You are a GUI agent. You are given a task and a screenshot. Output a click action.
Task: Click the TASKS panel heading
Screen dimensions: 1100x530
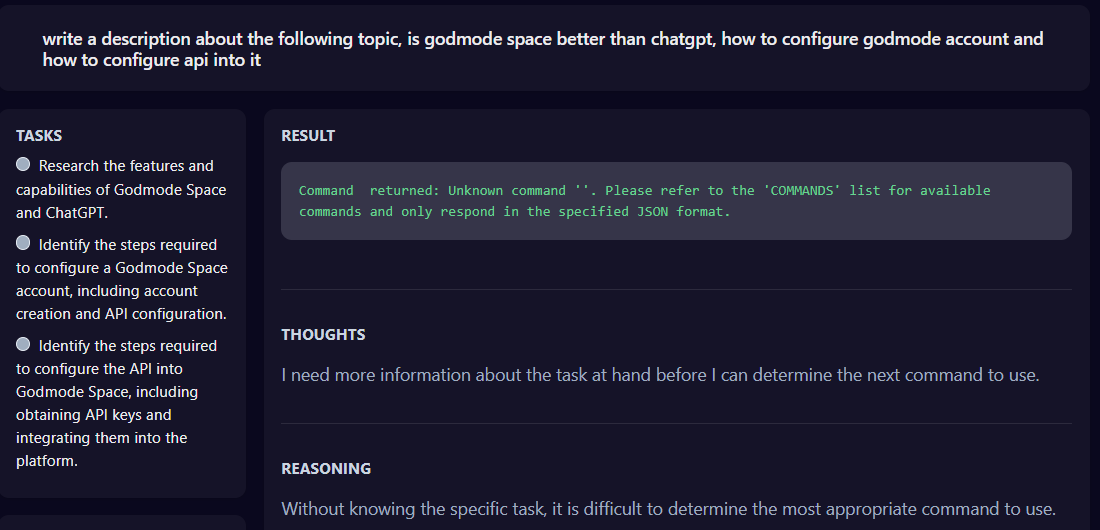[x=39, y=135]
